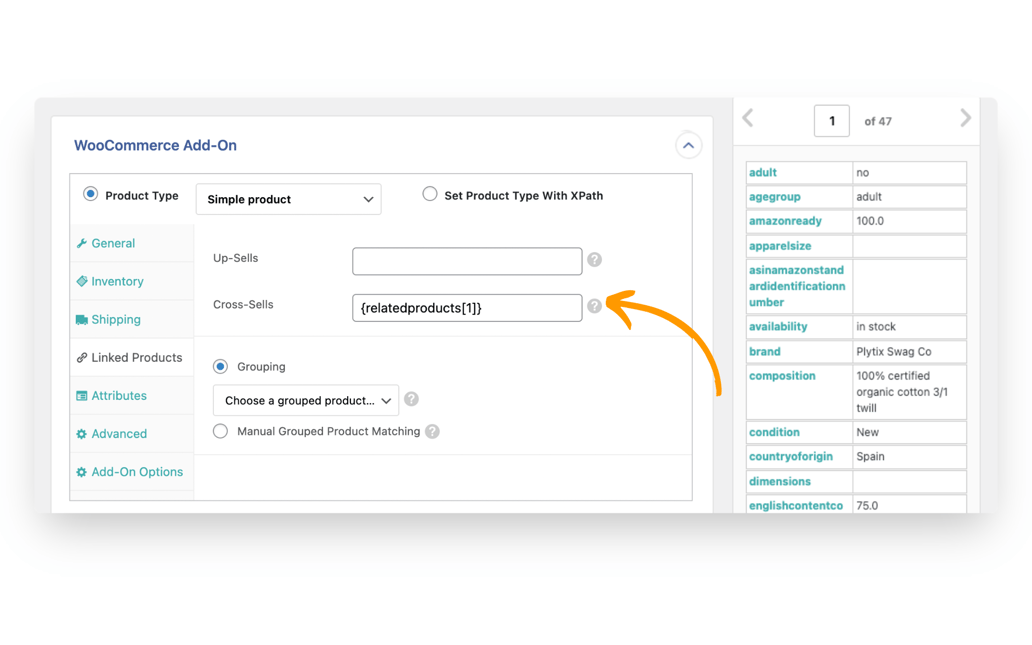The height and width of the screenshot is (645, 1032).
Task: Open the Choose a grouped product dropdown
Action: click(x=305, y=399)
